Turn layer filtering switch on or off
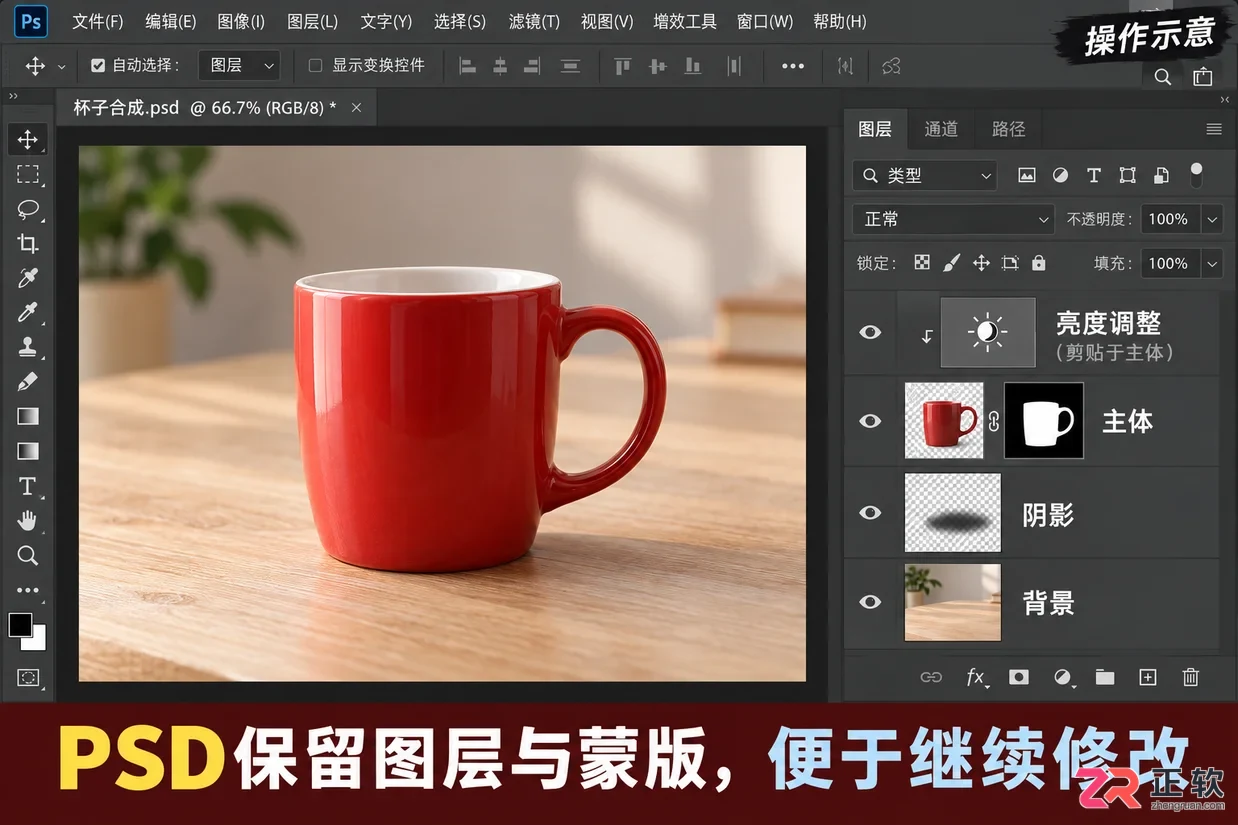 pos(1196,175)
